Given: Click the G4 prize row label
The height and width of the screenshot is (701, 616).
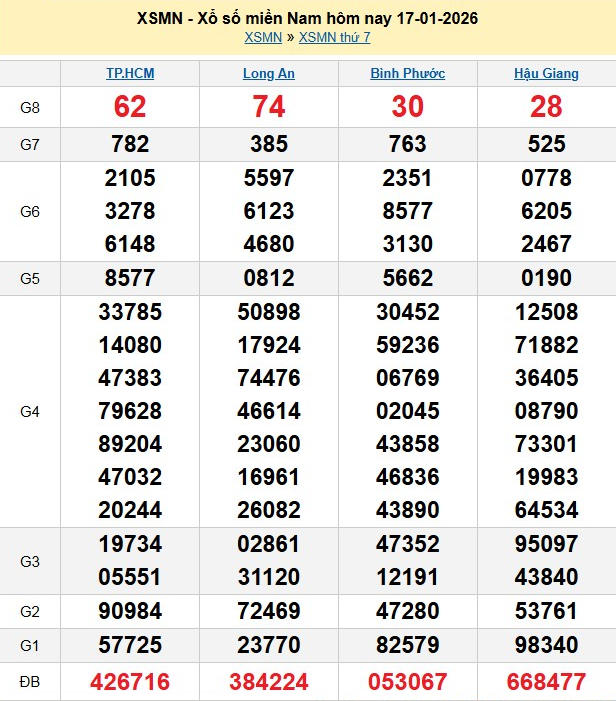Looking at the screenshot, I should point(30,410).
